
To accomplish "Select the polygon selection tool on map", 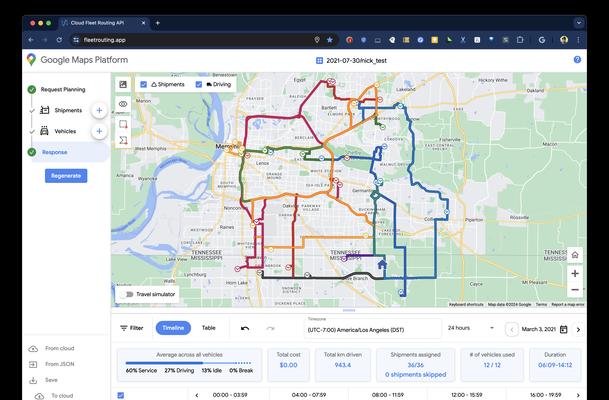I will (x=123, y=140).
